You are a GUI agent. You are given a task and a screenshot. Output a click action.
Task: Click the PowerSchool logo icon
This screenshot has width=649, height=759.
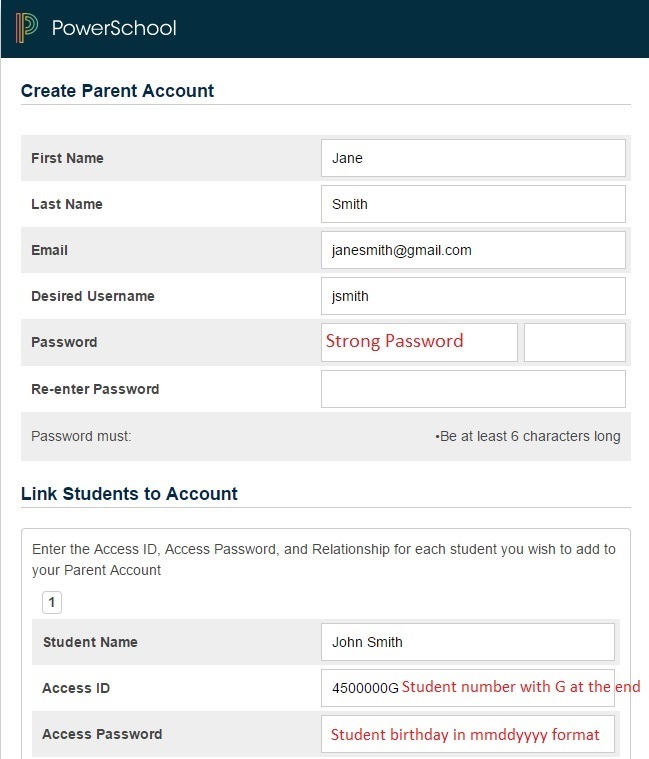(27, 28)
